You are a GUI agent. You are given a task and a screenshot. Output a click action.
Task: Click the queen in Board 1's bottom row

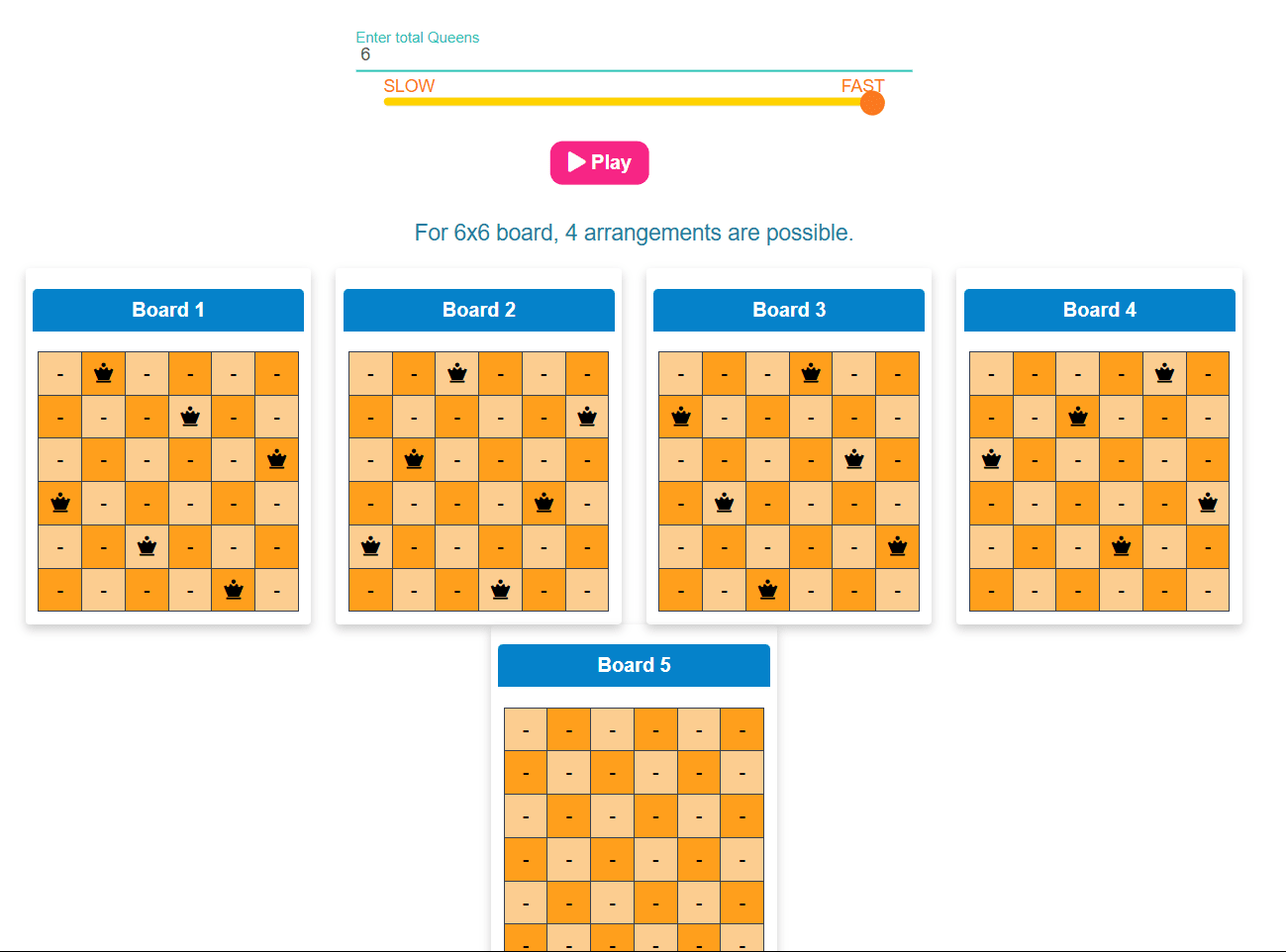click(234, 590)
